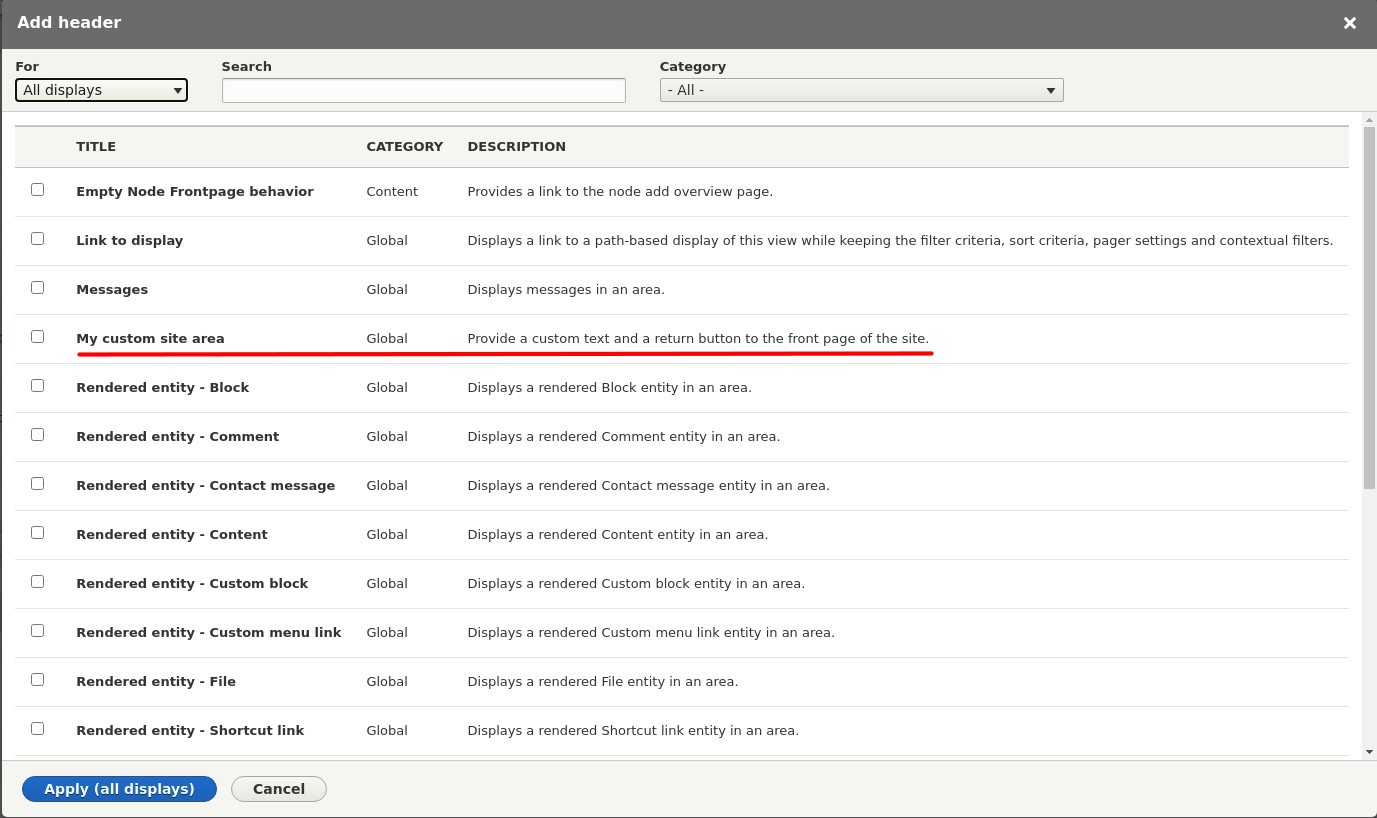Check Rendered entity - File checkbox

click(37, 679)
